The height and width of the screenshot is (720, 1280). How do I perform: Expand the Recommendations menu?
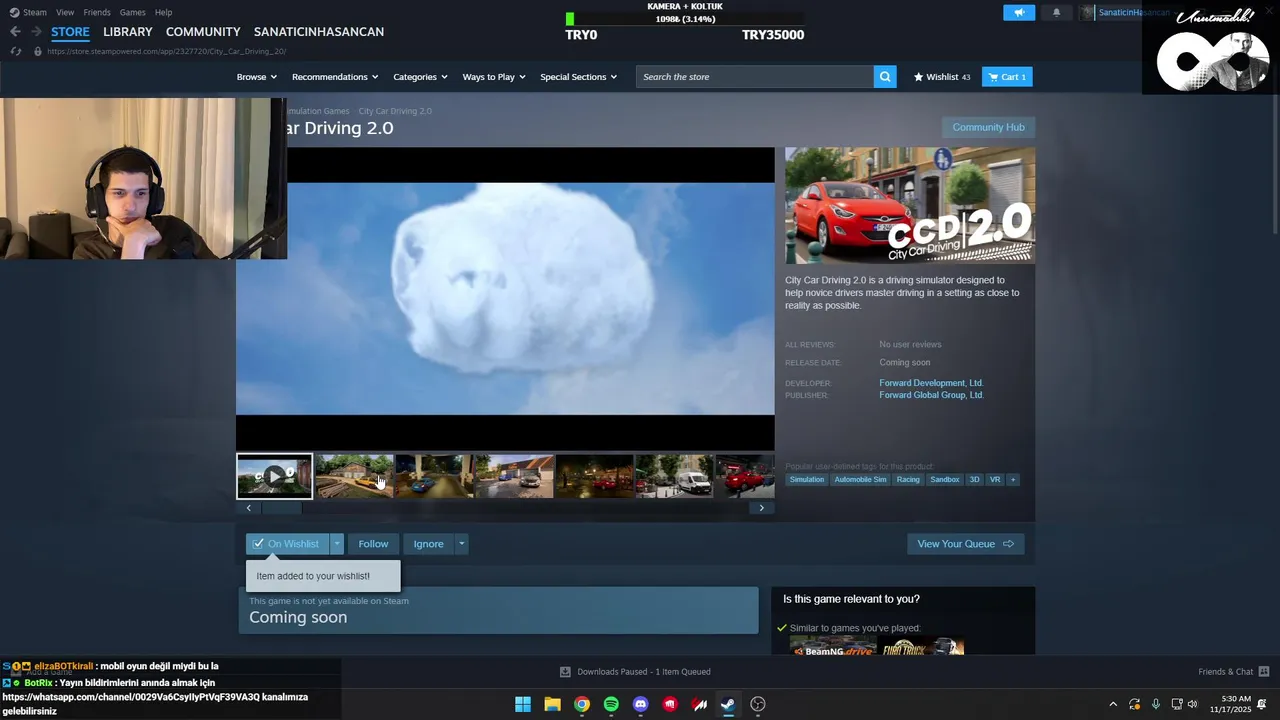click(x=335, y=77)
